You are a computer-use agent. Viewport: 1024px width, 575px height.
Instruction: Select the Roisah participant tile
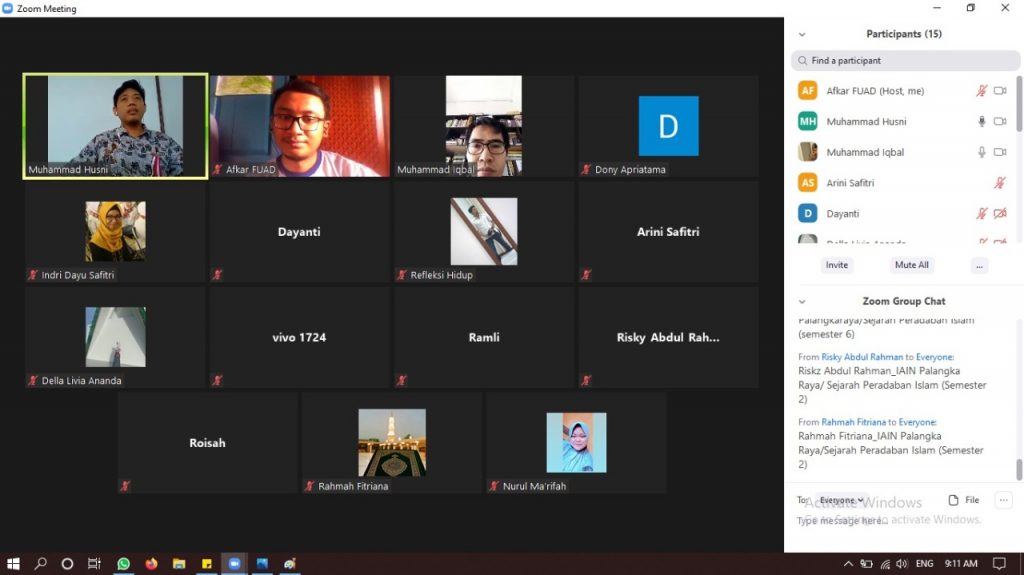tap(208, 443)
